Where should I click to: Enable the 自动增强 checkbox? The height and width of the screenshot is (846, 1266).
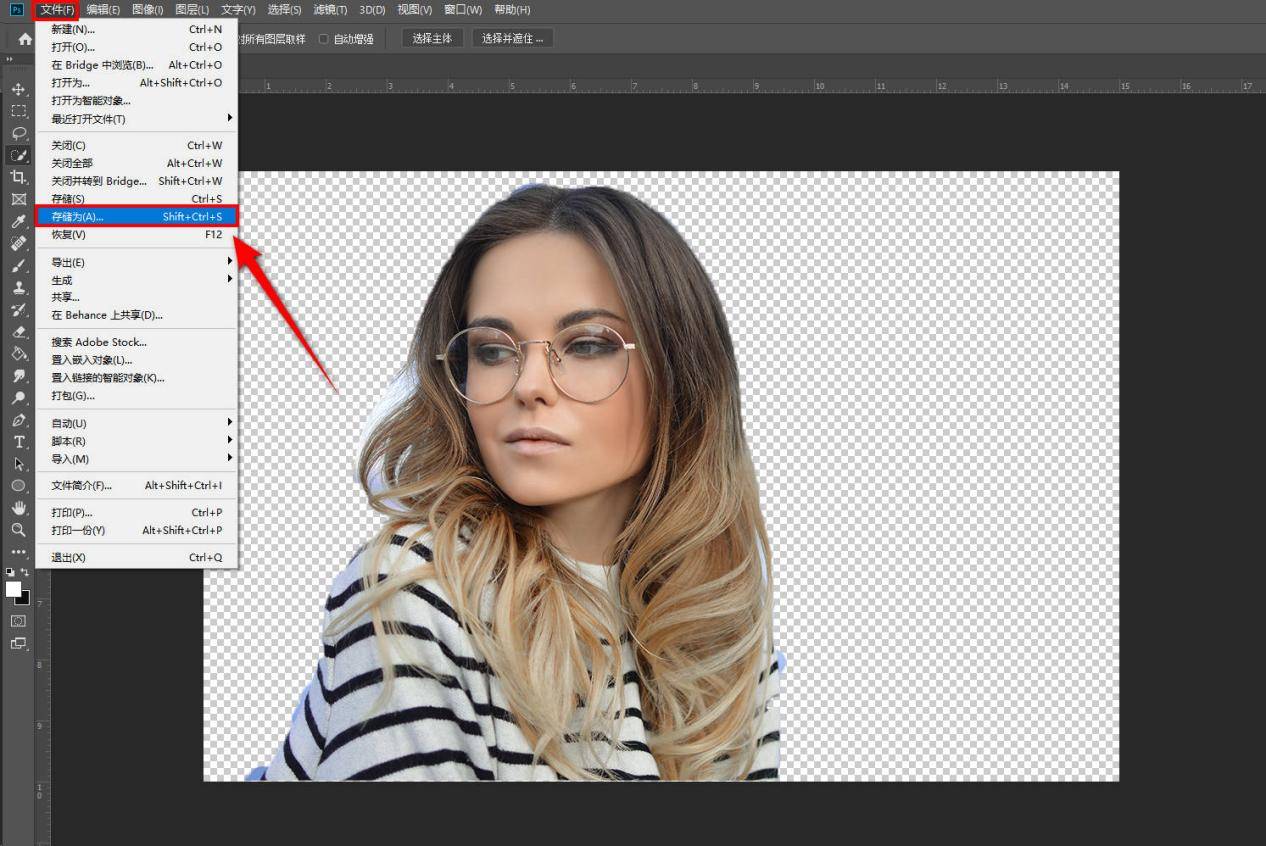pos(323,39)
